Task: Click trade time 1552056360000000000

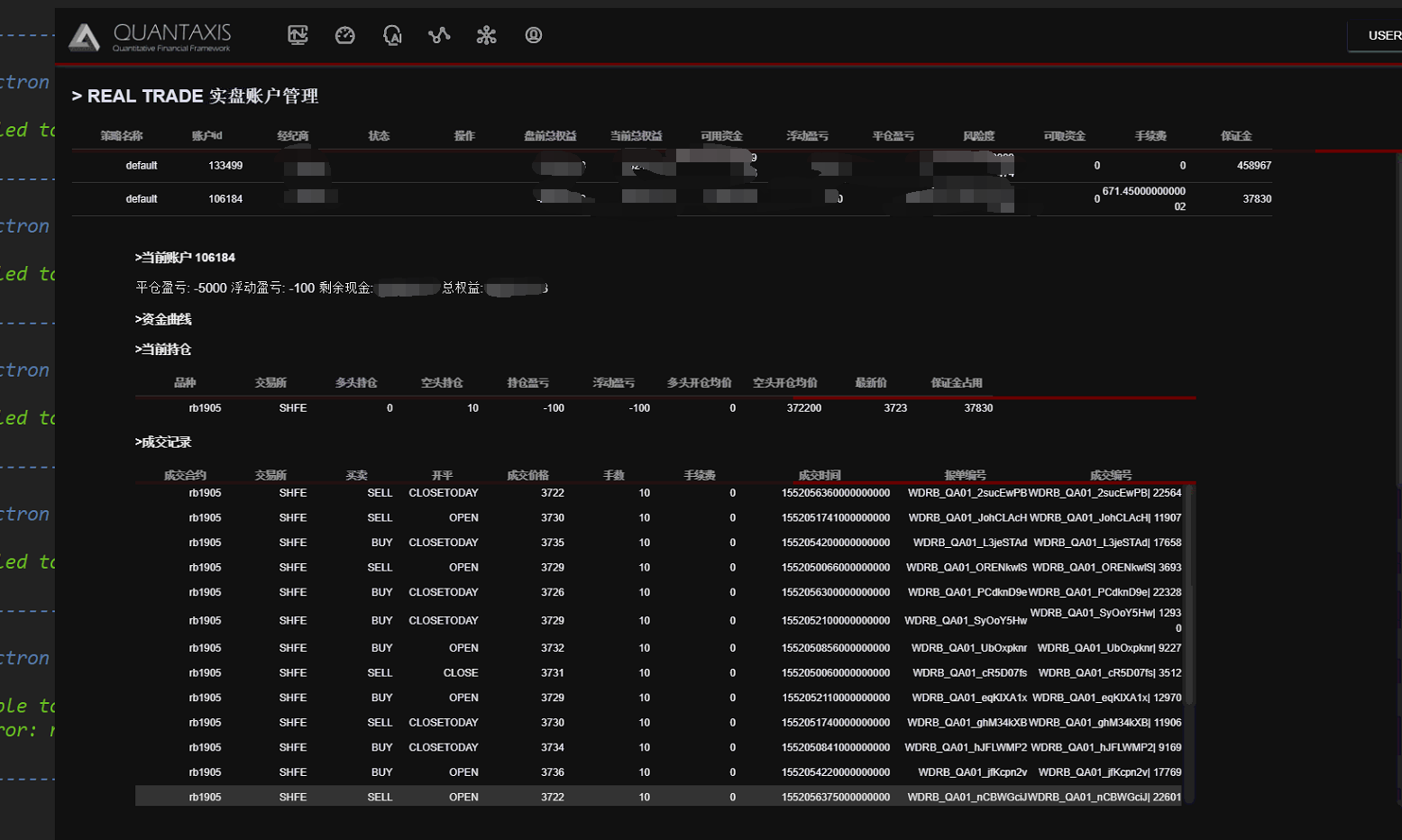Action: coord(836,493)
